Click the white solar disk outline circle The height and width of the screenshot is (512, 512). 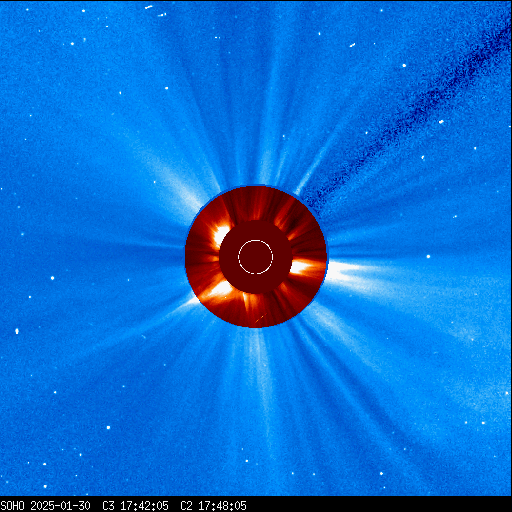256,257
